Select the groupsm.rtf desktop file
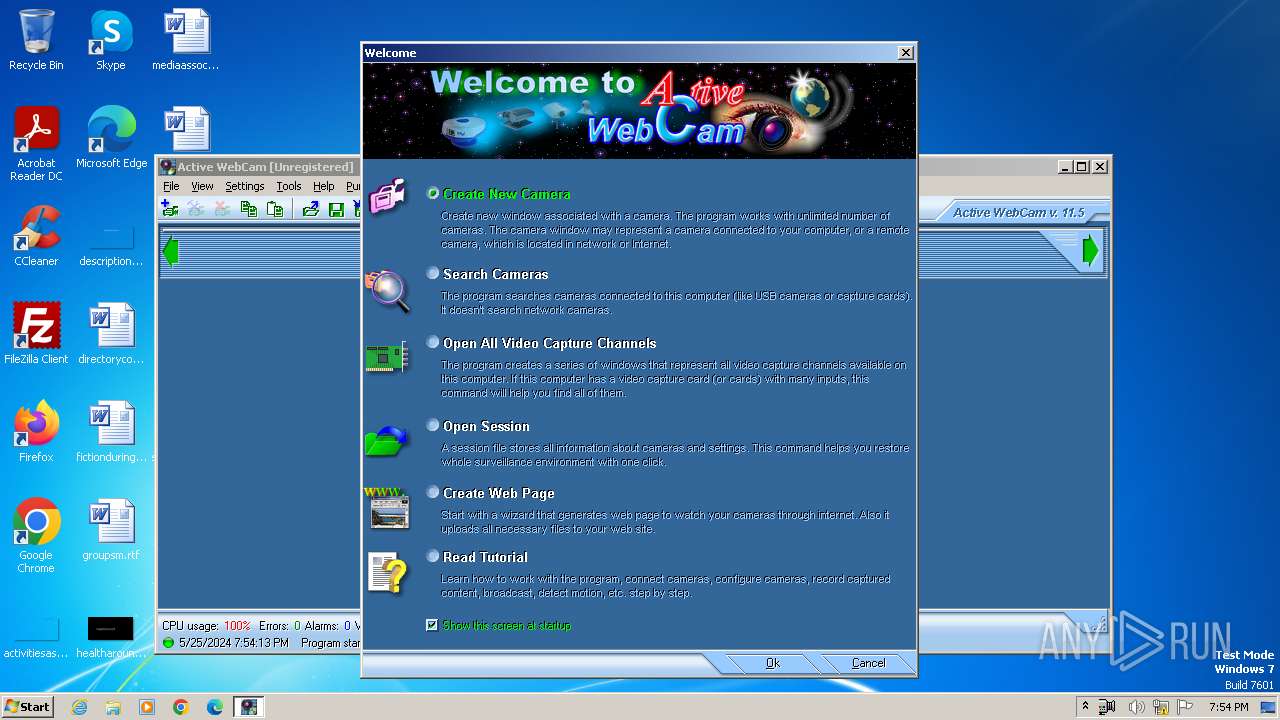 click(x=111, y=530)
